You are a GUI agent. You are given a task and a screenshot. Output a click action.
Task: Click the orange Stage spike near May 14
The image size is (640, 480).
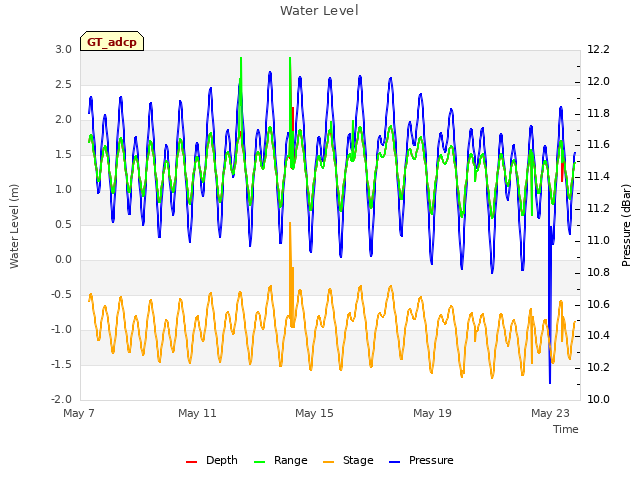click(291, 273)
